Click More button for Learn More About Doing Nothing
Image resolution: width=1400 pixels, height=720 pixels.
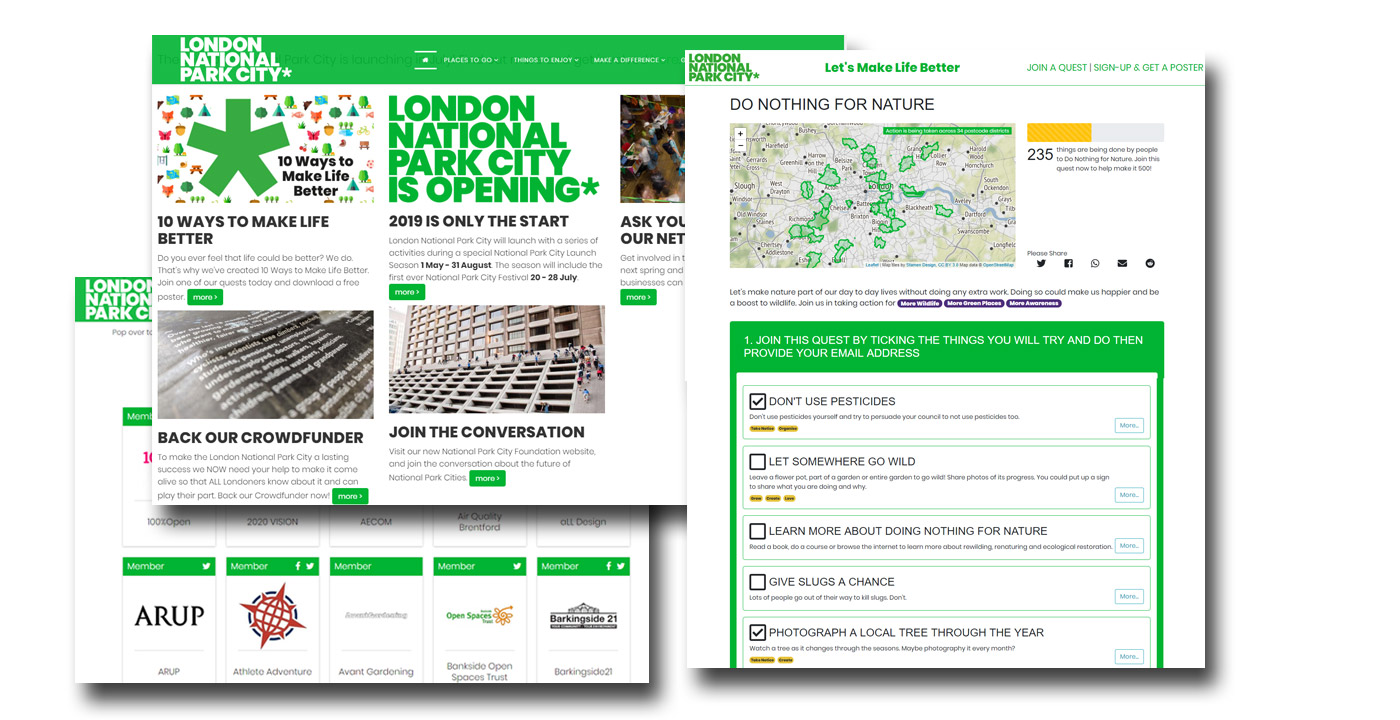pyautogui.click(x=1129, y=546)
